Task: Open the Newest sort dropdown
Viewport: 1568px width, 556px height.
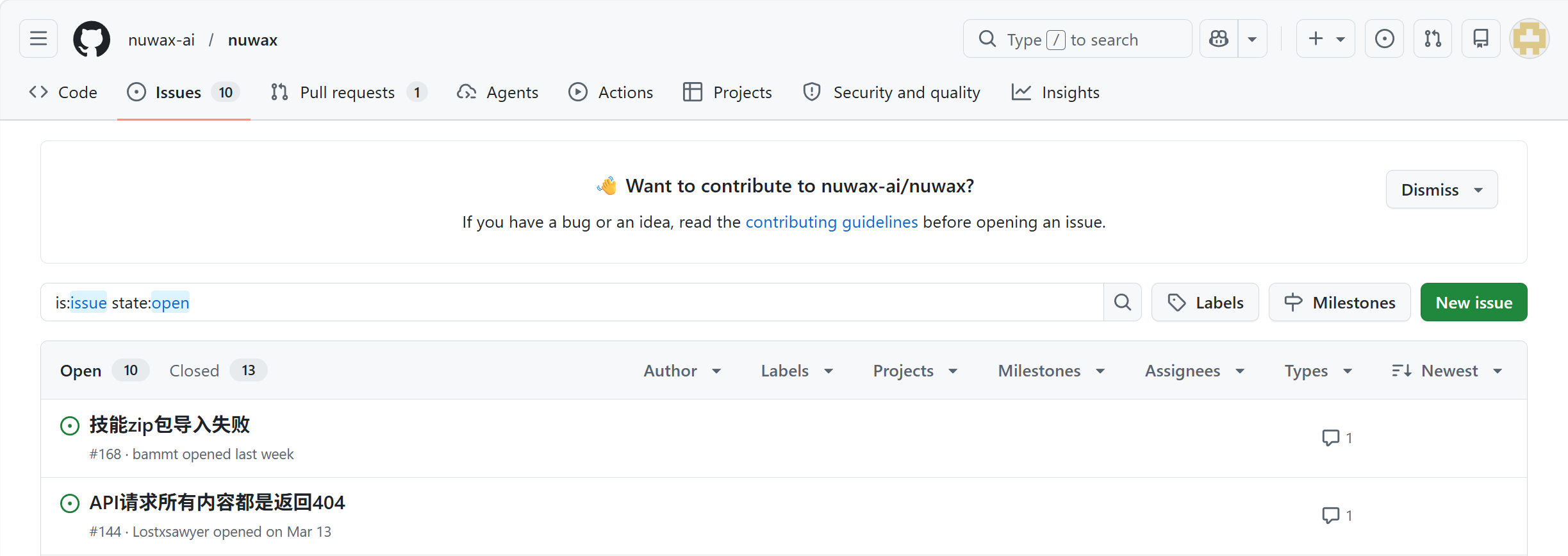Action: click(1448, 371)
